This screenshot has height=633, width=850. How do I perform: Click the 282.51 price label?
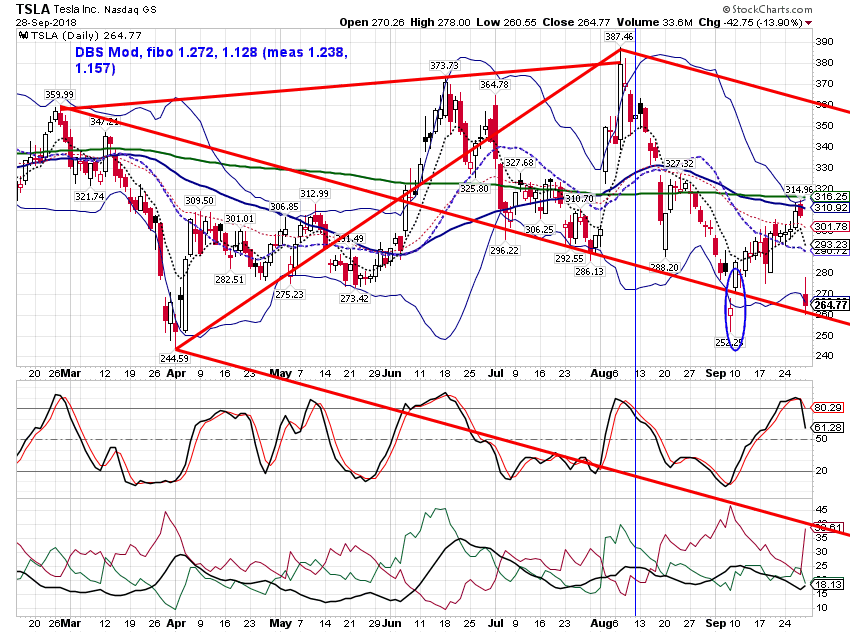(x=230, y=280)
